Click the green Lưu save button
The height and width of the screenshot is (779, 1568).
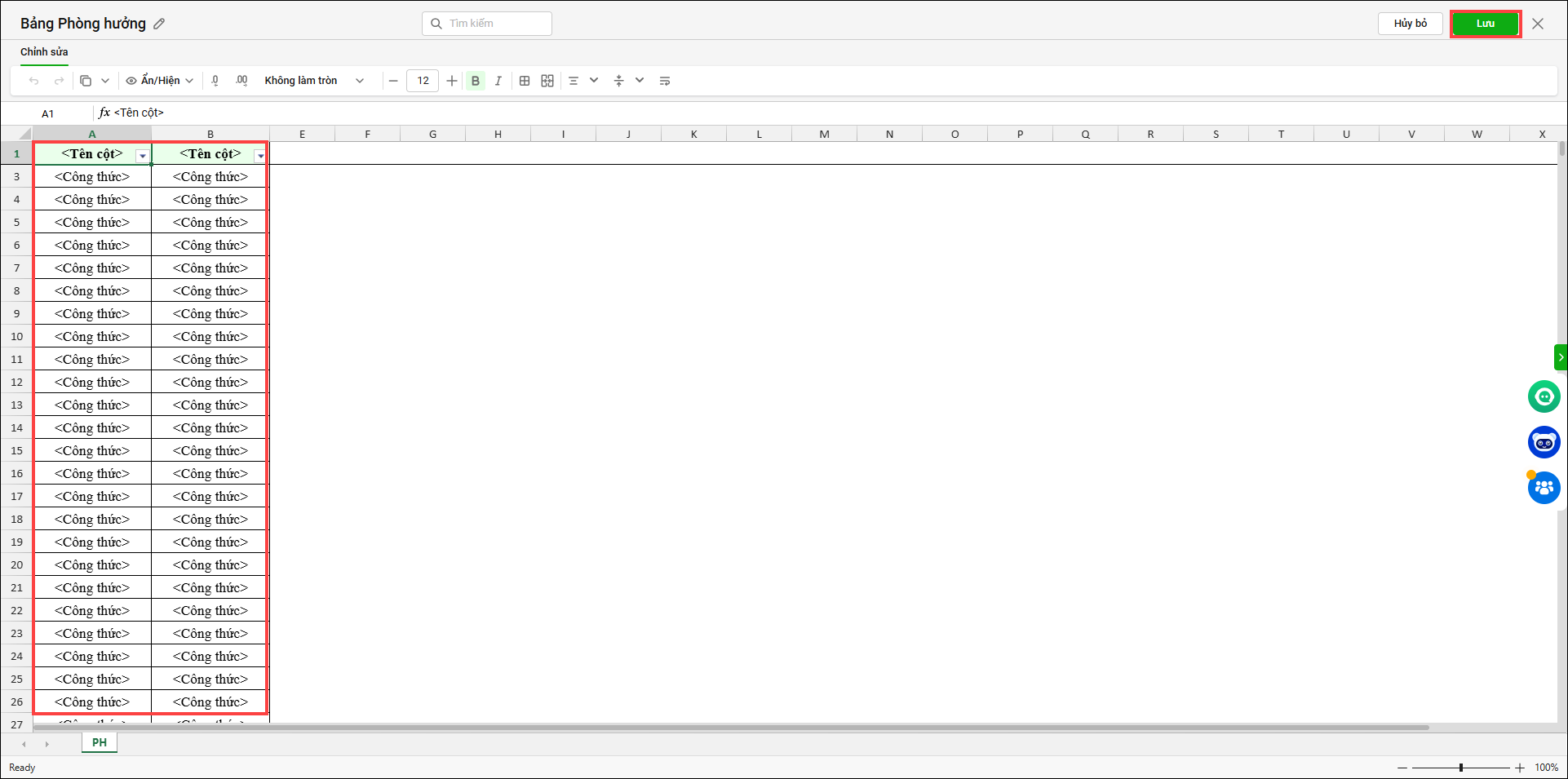tap(1485, 24)
